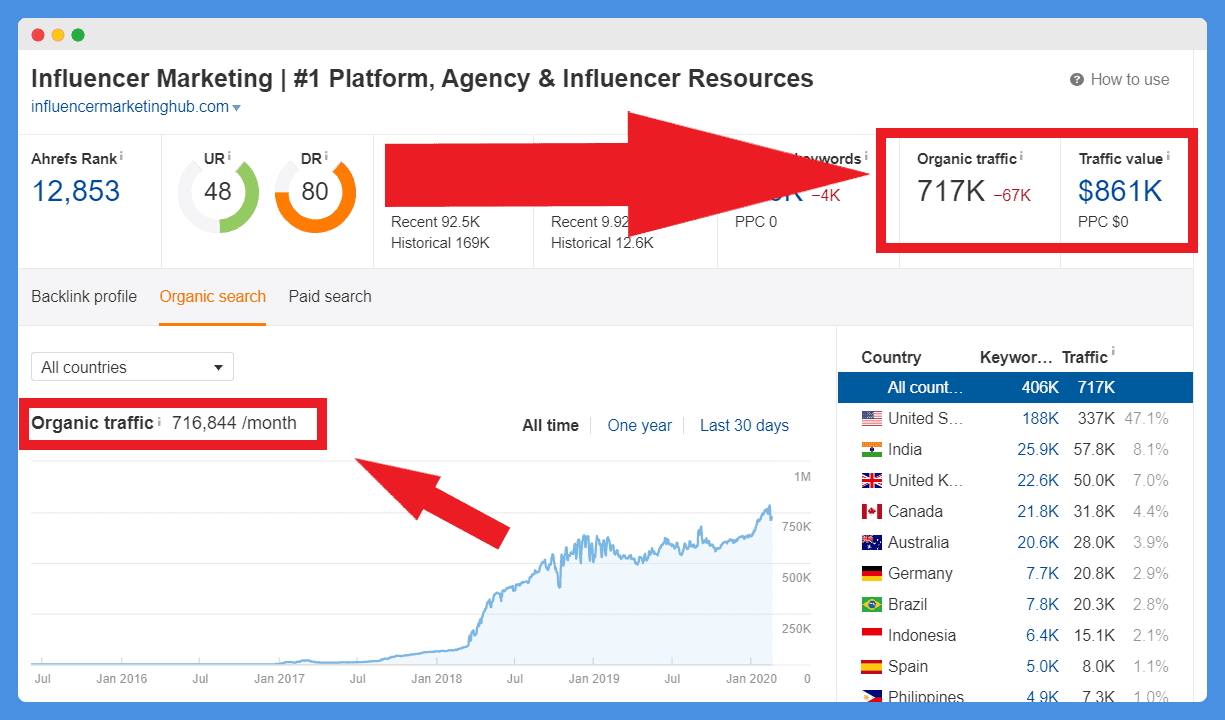This screenshot has height=720, width=1225.
Task: Click the United Kingdom flag icon
Action: [871, 480]
